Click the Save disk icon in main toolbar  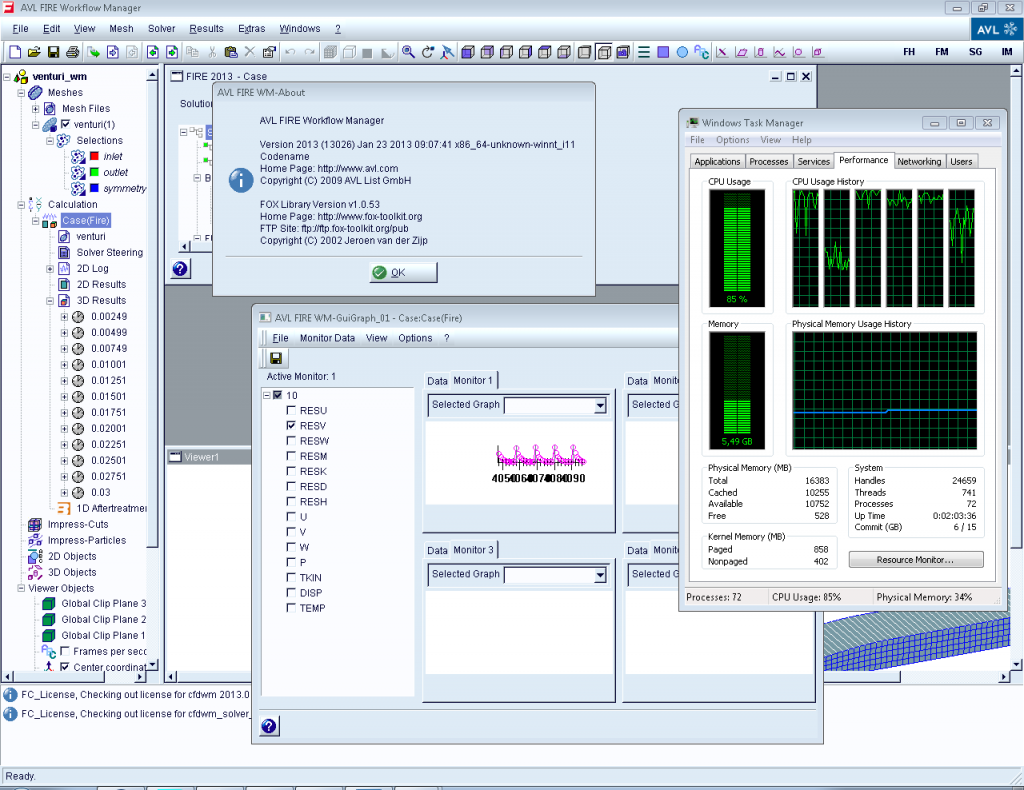click(54, 52)
